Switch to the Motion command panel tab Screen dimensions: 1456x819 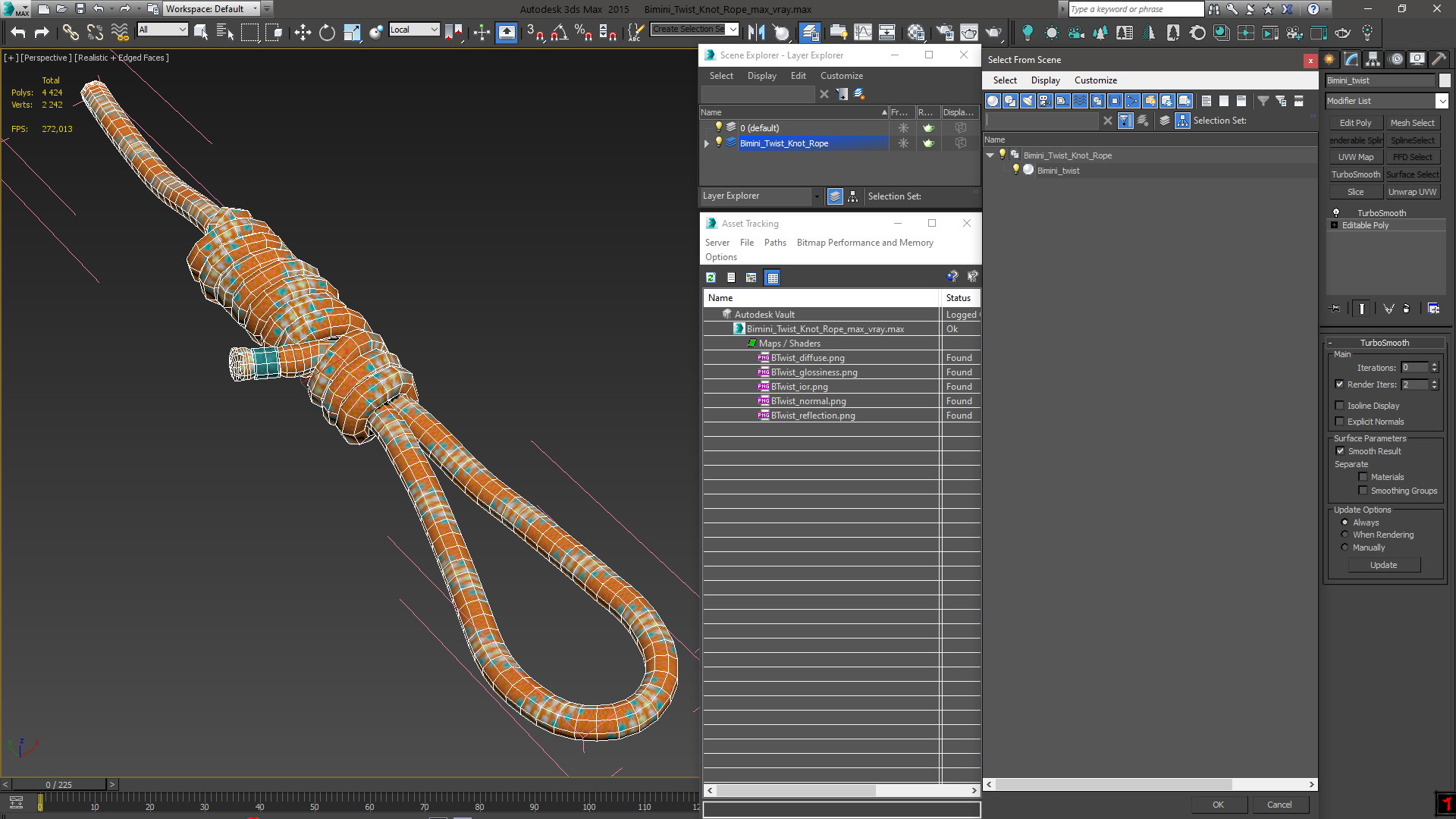[x=1395, y=59]
